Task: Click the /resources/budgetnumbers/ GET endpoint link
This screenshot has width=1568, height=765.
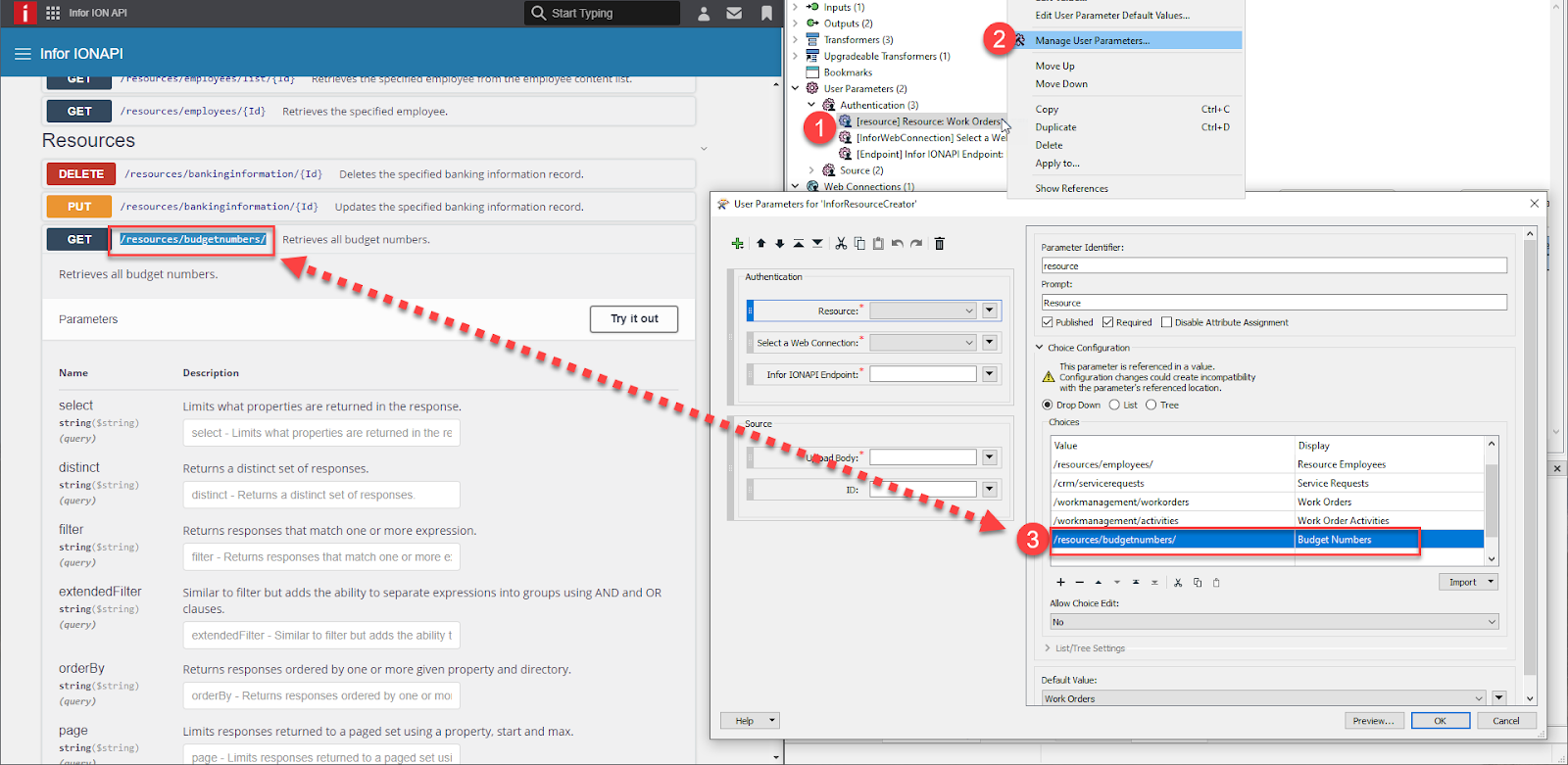Action: point(193,239)
